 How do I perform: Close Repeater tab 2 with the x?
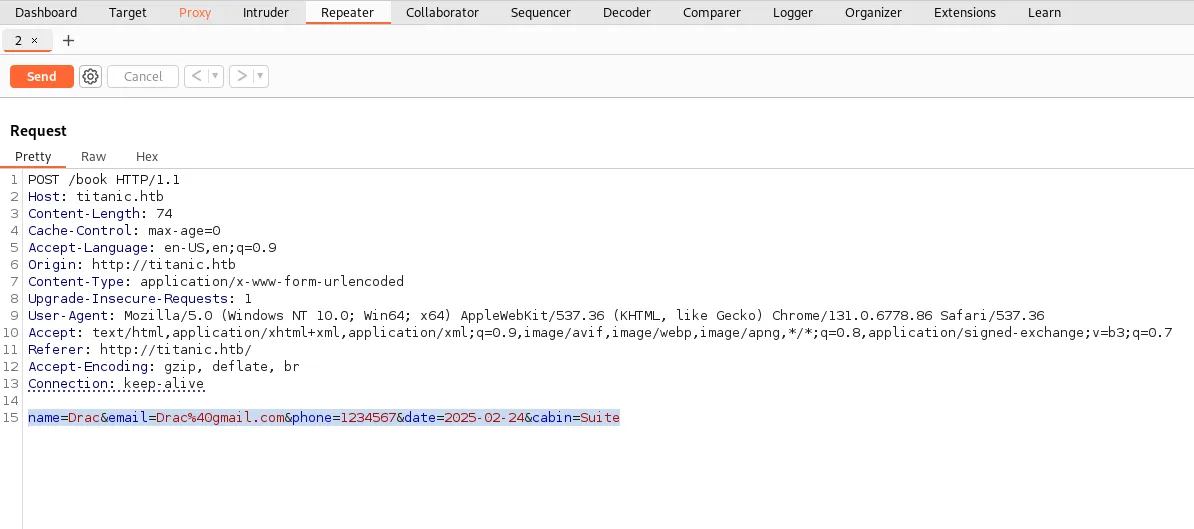(x=34, y=40)
